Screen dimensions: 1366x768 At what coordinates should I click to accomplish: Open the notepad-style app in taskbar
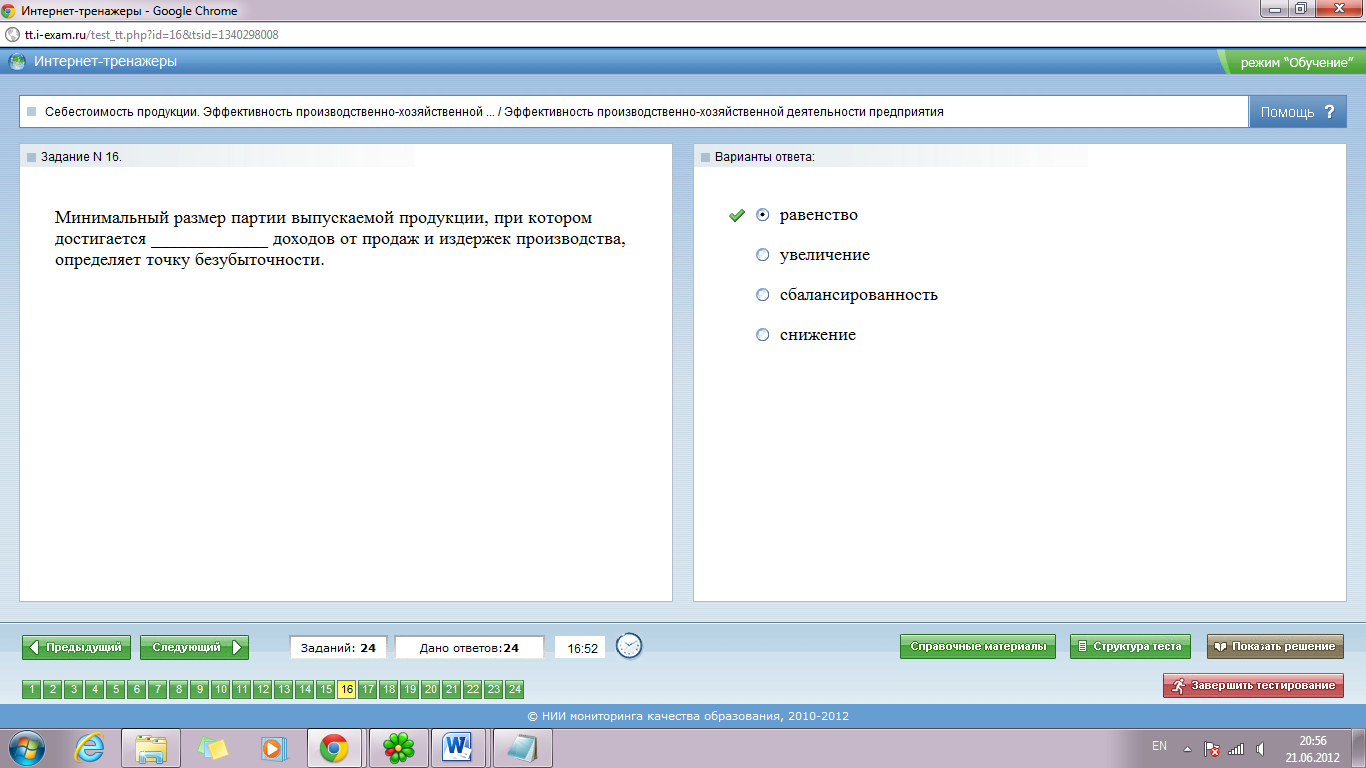pyautogui.click(x=522, y=747)
